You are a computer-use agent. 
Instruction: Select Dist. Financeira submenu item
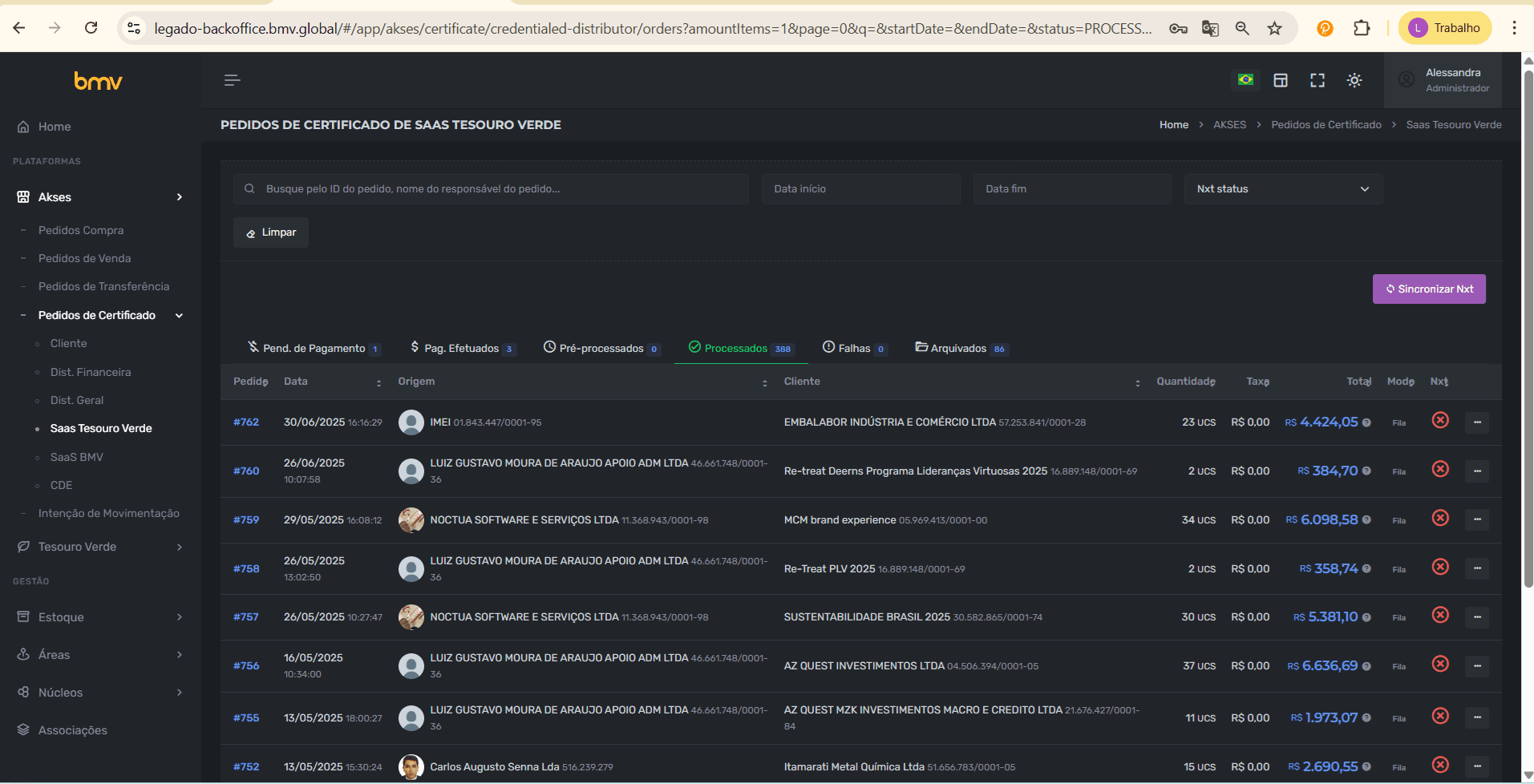[x=91, y=372]
